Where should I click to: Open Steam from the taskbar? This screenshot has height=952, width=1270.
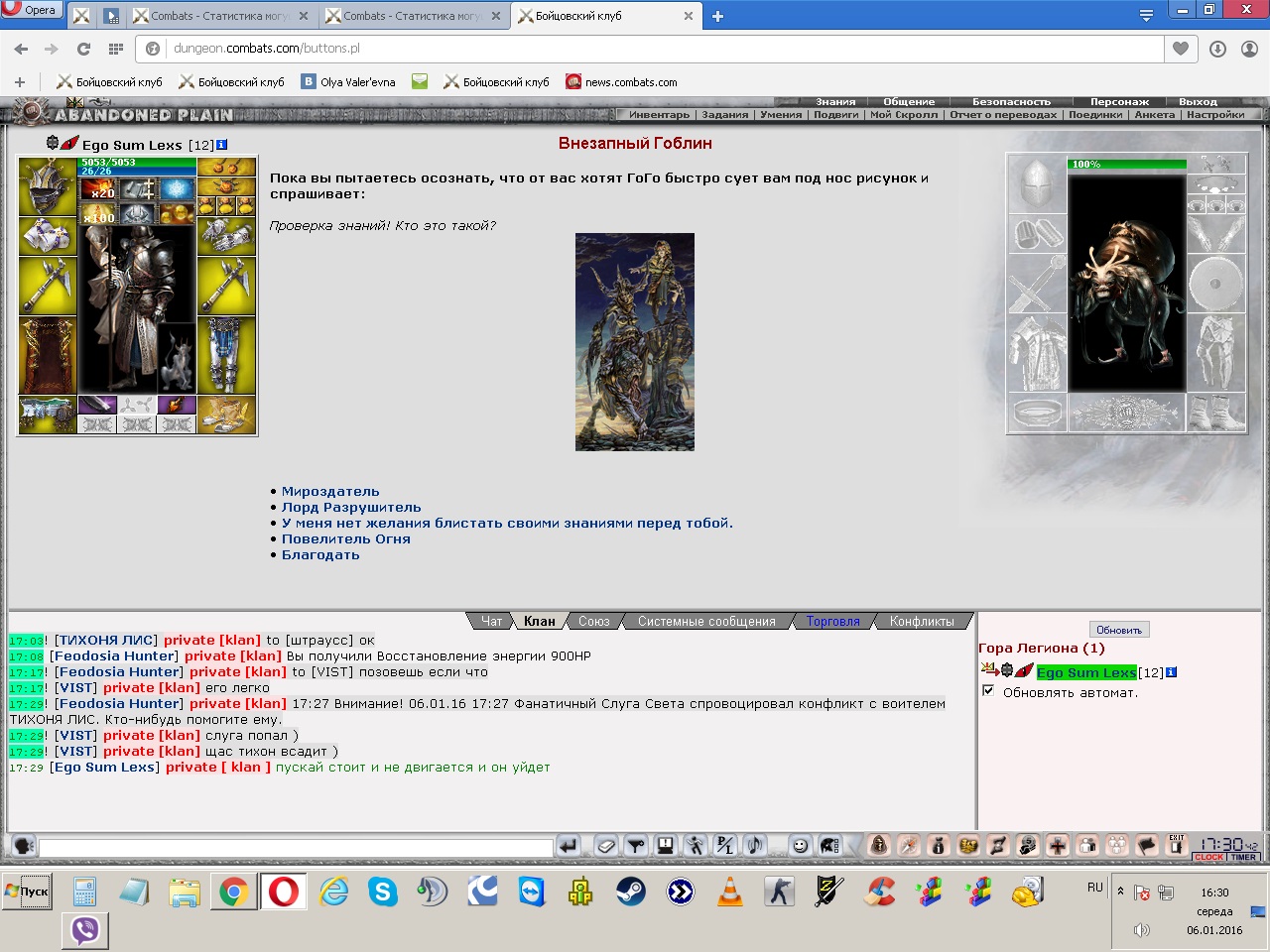(630, 892)
